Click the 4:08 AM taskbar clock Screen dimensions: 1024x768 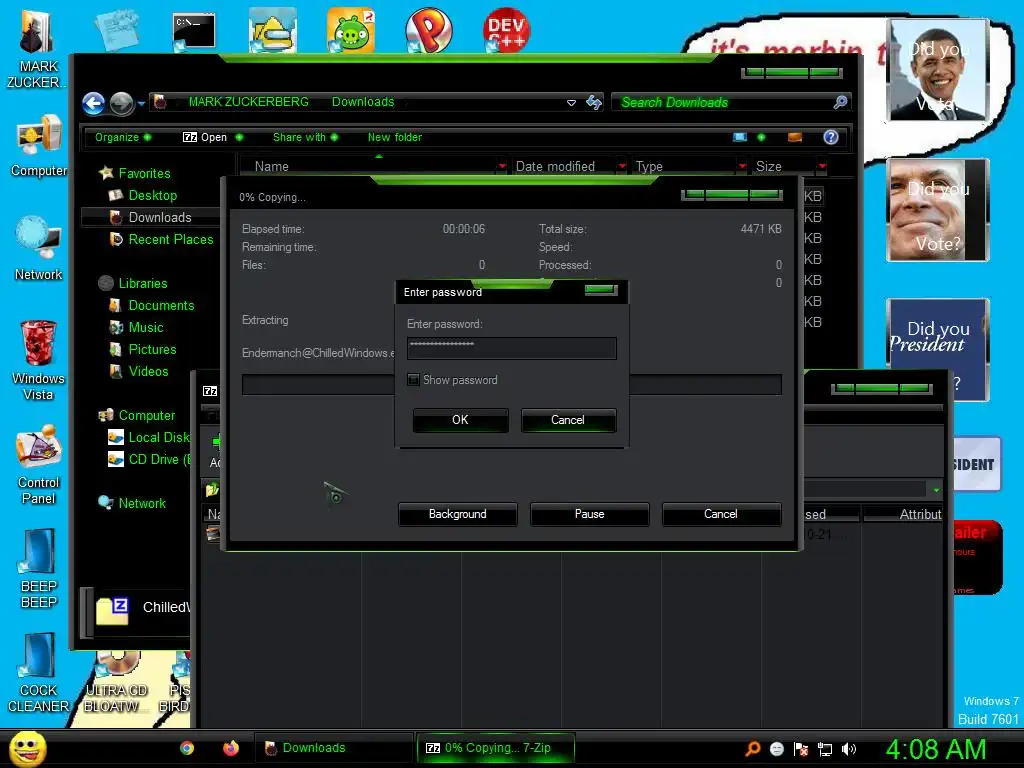tap(935, 749)
